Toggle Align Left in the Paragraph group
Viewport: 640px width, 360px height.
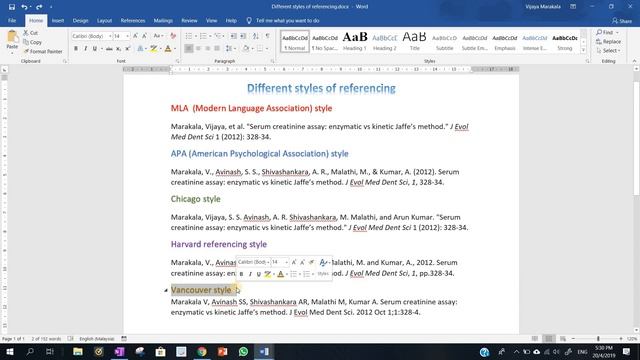189,49
